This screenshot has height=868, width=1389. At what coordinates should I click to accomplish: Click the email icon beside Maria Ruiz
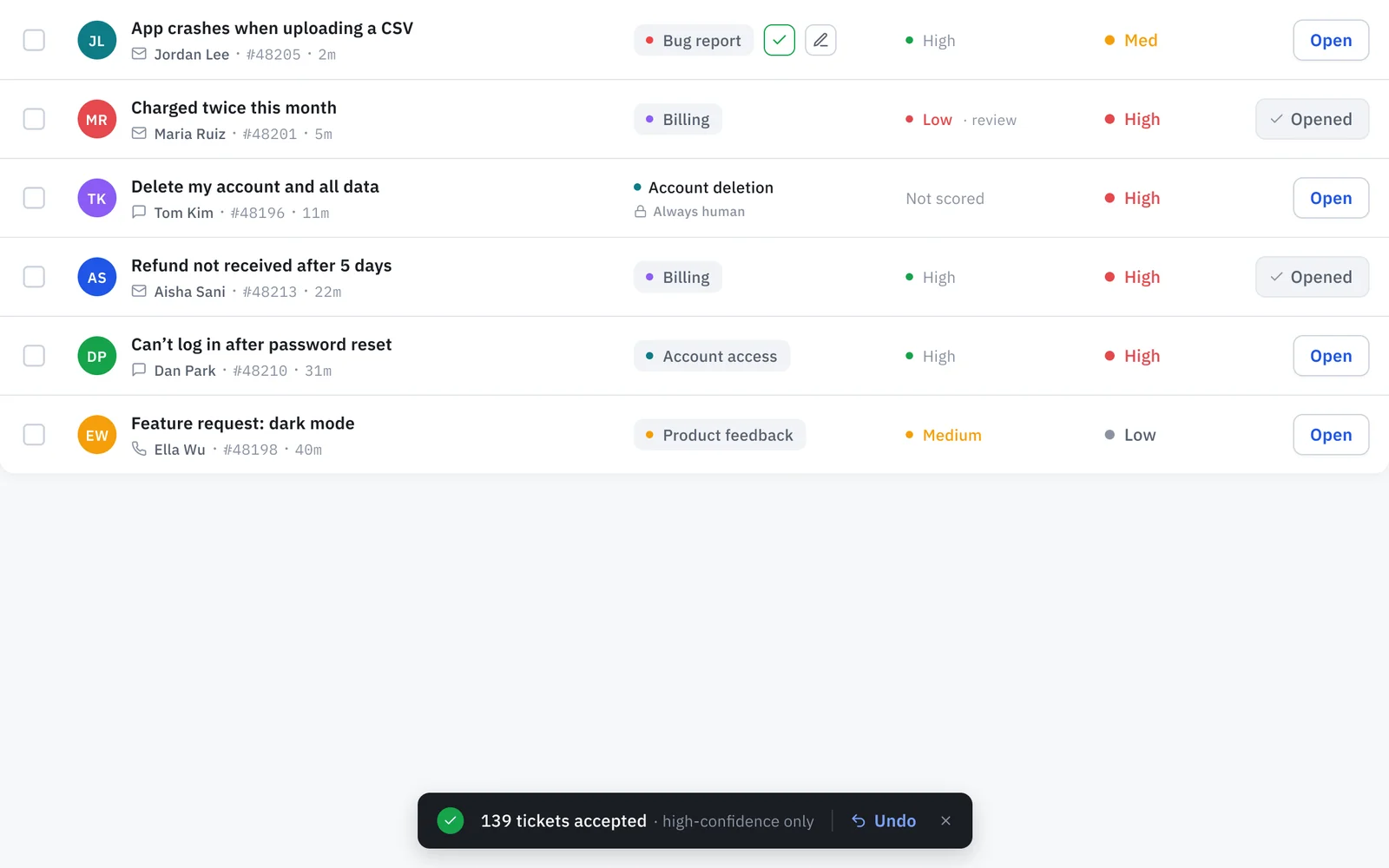(139, 133)
